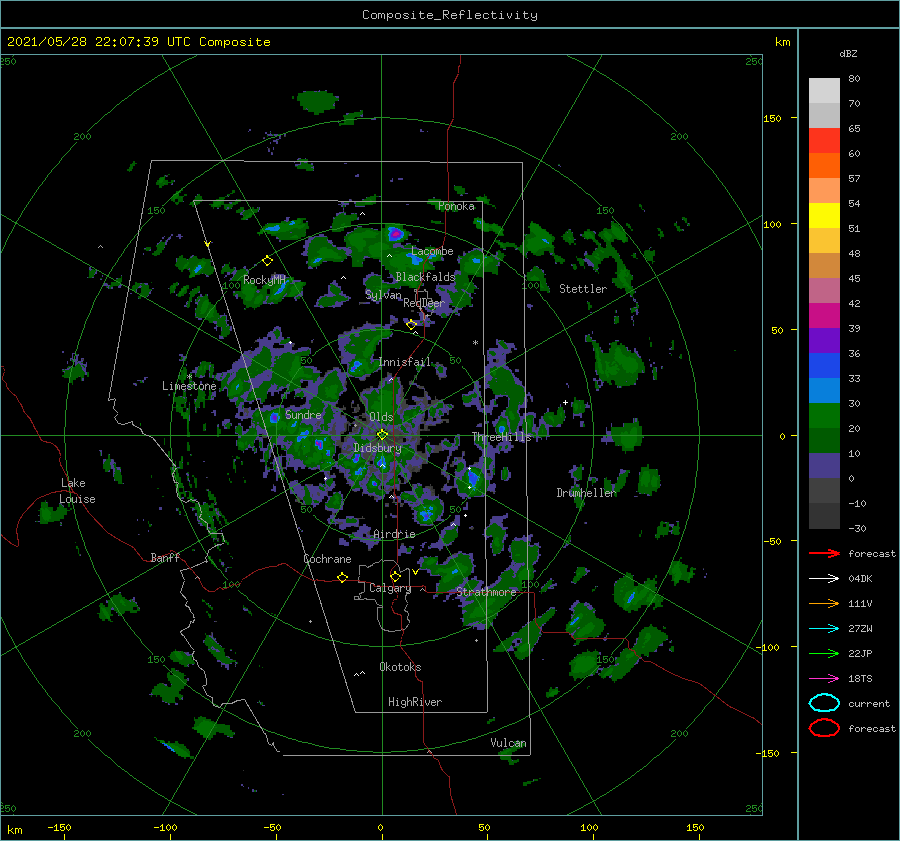900x841 pixels.
Task: Click the slate-purple 0–10 dBZ swatch
Action: point(824,465)
